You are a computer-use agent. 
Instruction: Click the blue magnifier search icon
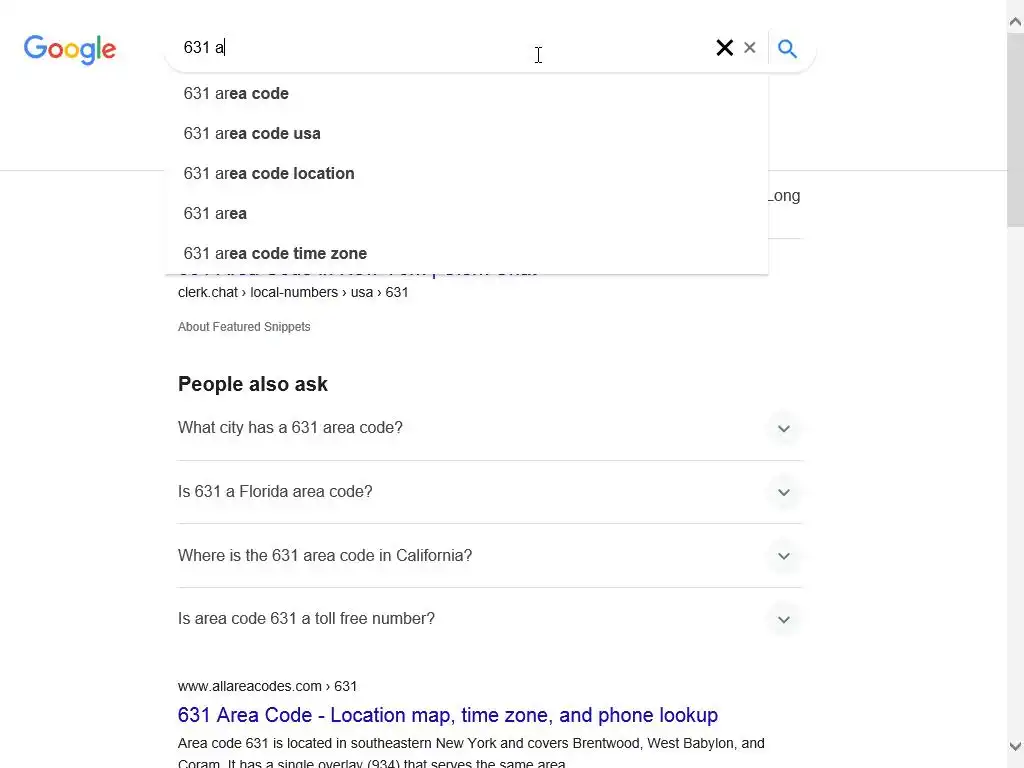787,48
